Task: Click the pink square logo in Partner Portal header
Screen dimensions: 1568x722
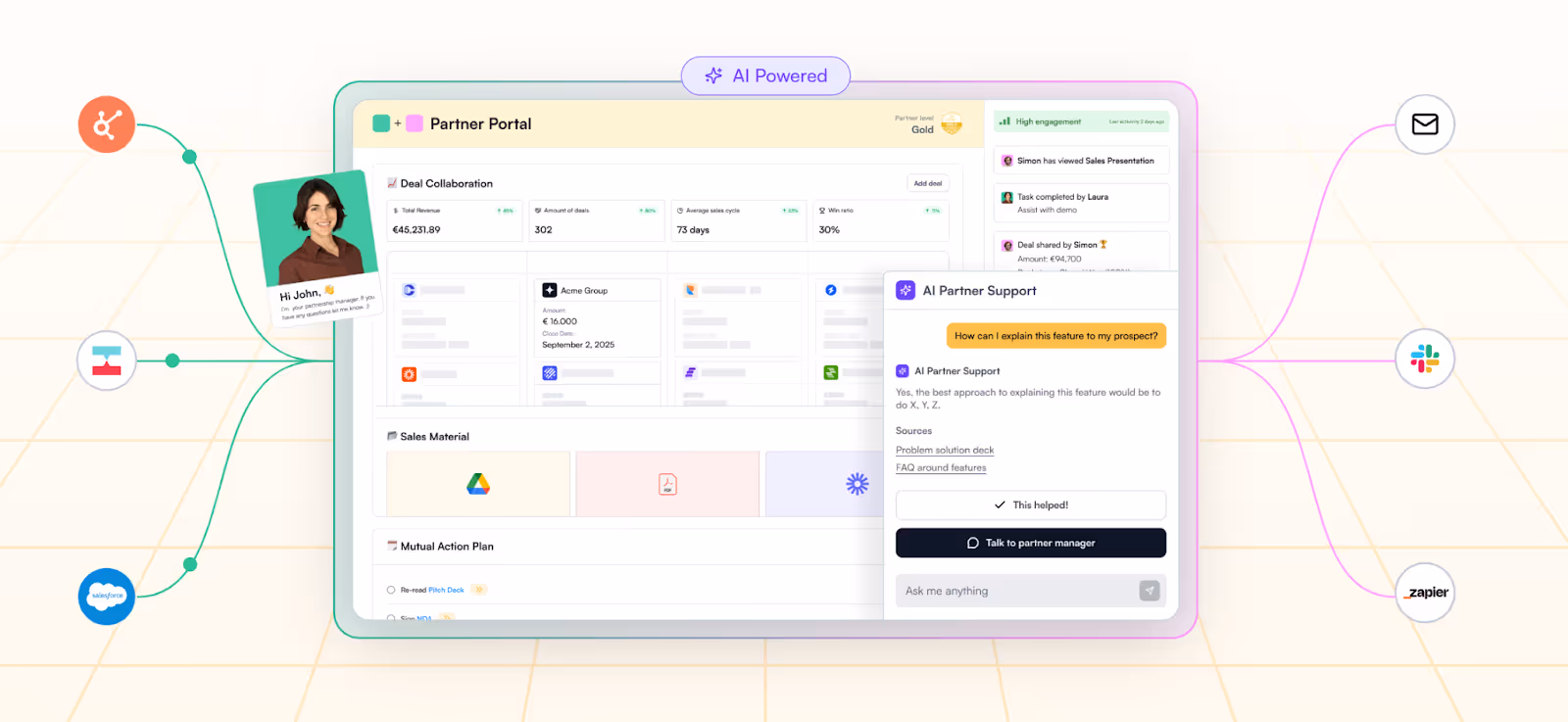Action: coord(415,123)
